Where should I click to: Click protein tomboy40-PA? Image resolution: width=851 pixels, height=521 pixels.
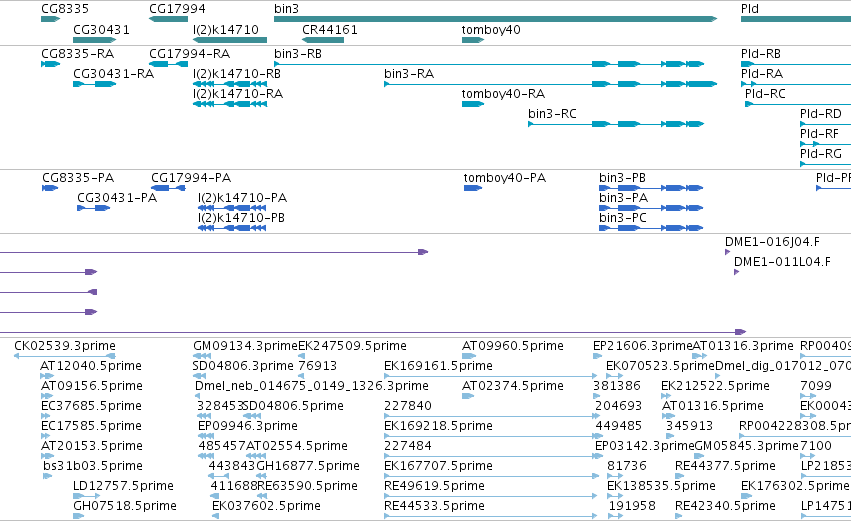point(504,178)
